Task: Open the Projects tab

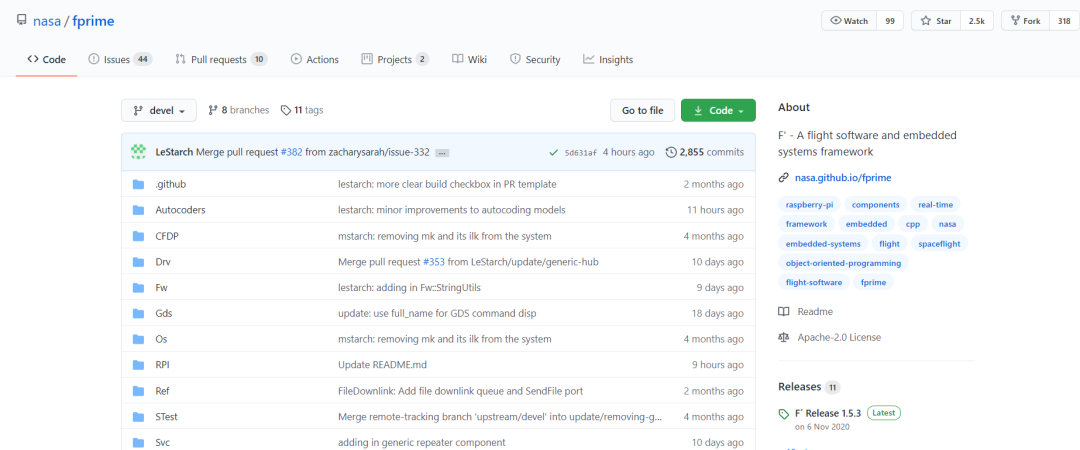Action: click(x=395, y=59)
